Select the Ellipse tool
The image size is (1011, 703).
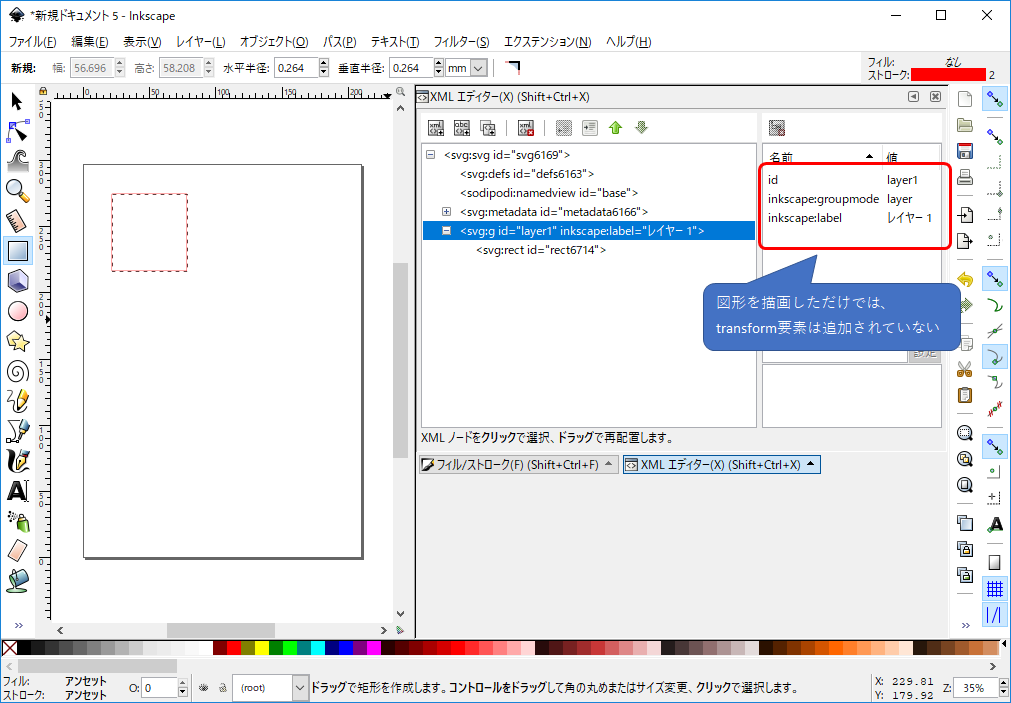pyautogui.click(x=16, y=311)
